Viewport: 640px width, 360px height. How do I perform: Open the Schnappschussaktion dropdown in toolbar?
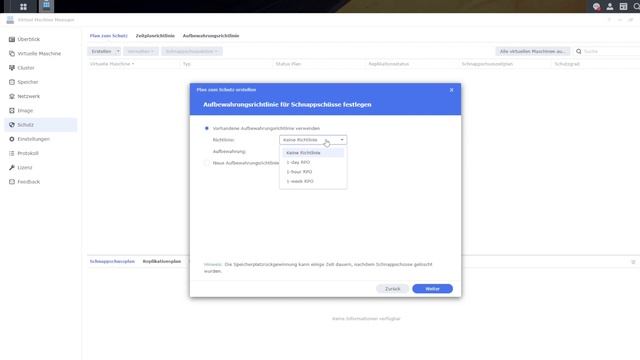click(192, 51)
